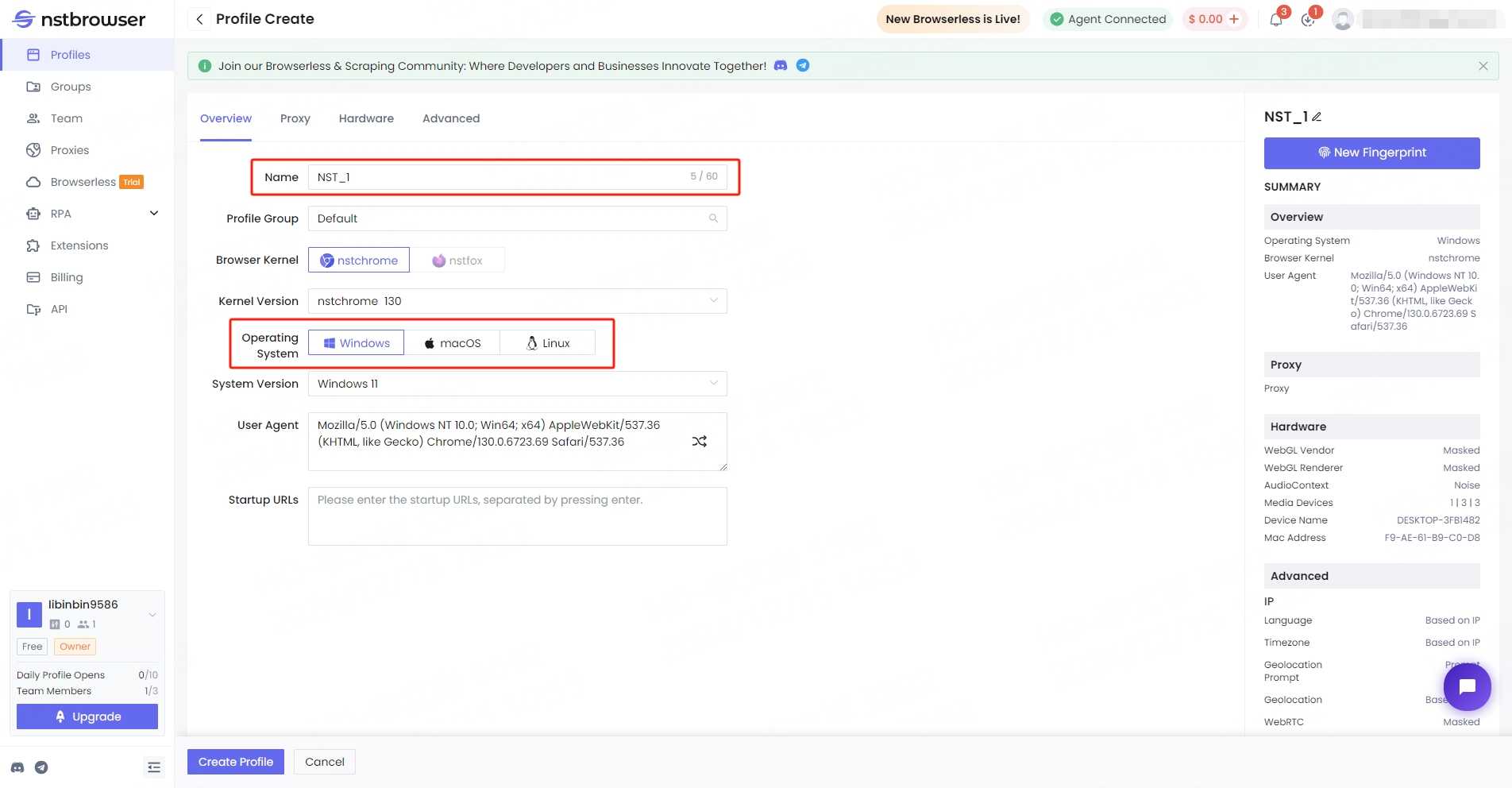Viewport: 1512px width, 788px height.
Task: Go back with the arrow beside Profile Create
Action: (x=199, y=19)
